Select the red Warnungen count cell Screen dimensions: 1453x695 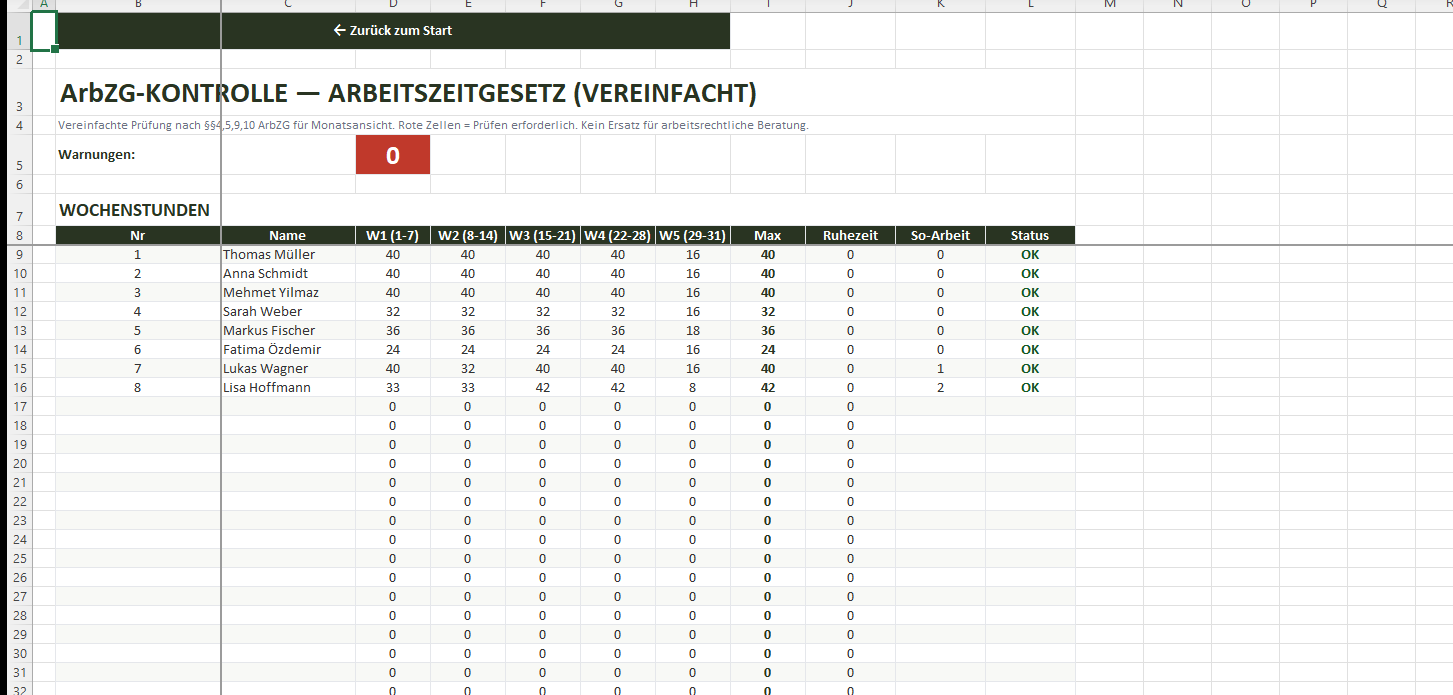click(x=392, y=155)
